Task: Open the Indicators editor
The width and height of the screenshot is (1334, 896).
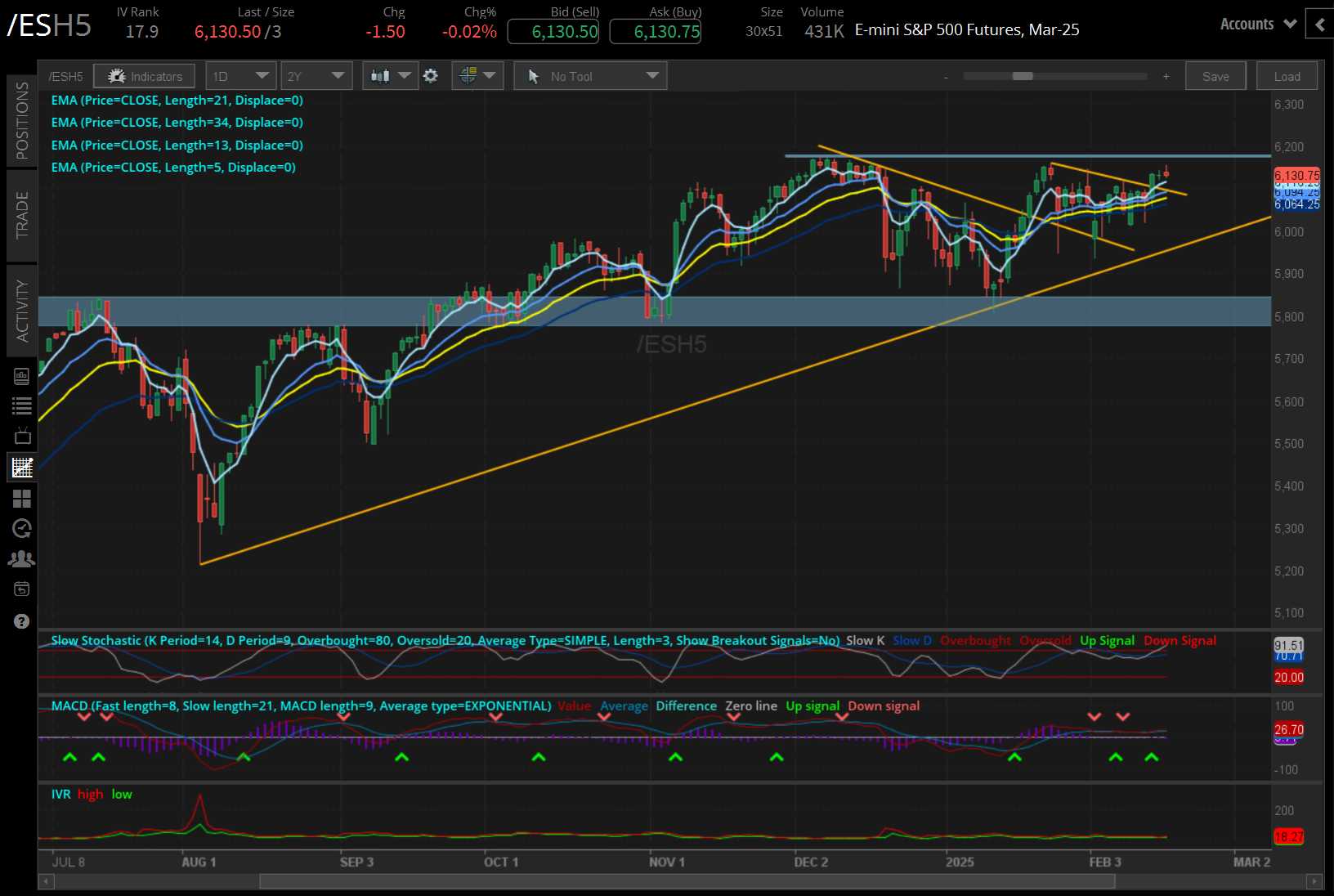Action: point(144,75)
